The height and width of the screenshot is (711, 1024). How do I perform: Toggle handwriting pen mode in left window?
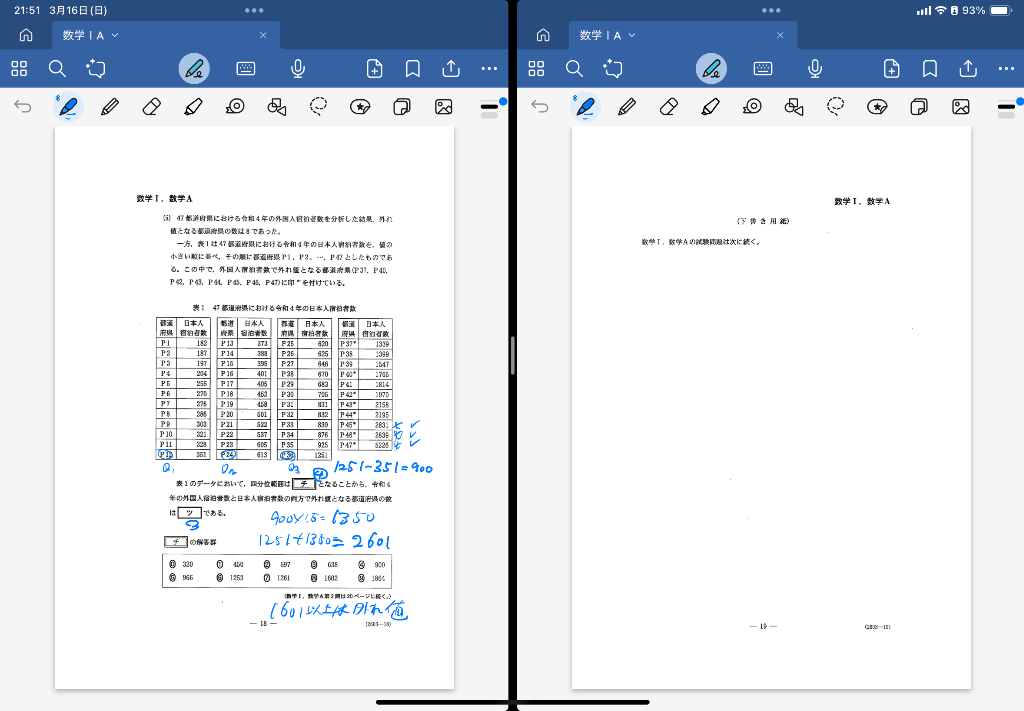[x=194, y=68]
